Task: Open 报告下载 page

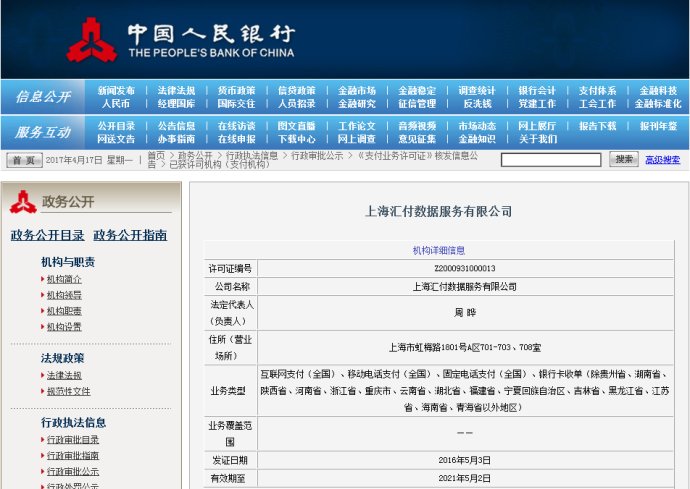Action: point(597,126)
